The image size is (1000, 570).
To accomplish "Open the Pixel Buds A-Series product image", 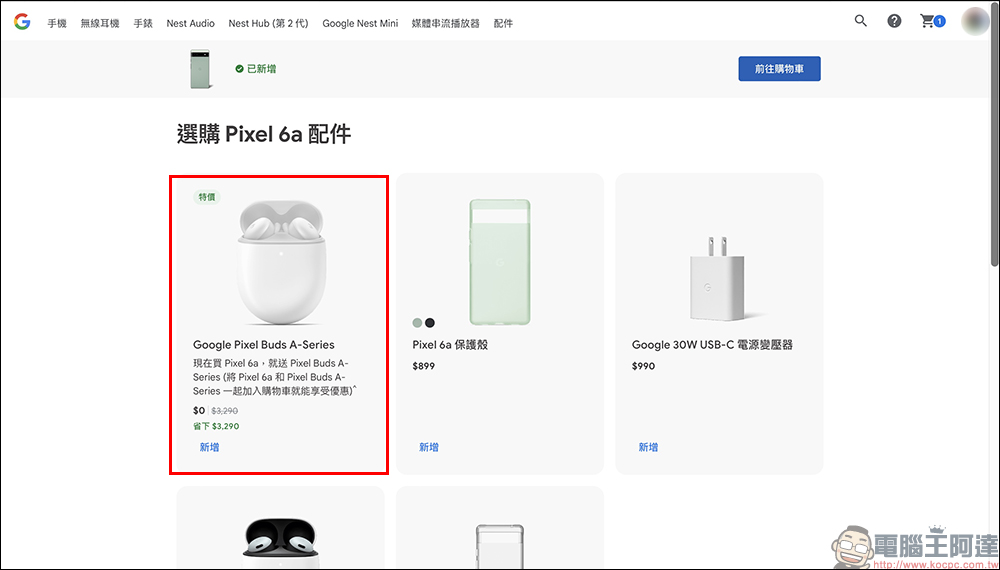I will (x=280, y=262).
